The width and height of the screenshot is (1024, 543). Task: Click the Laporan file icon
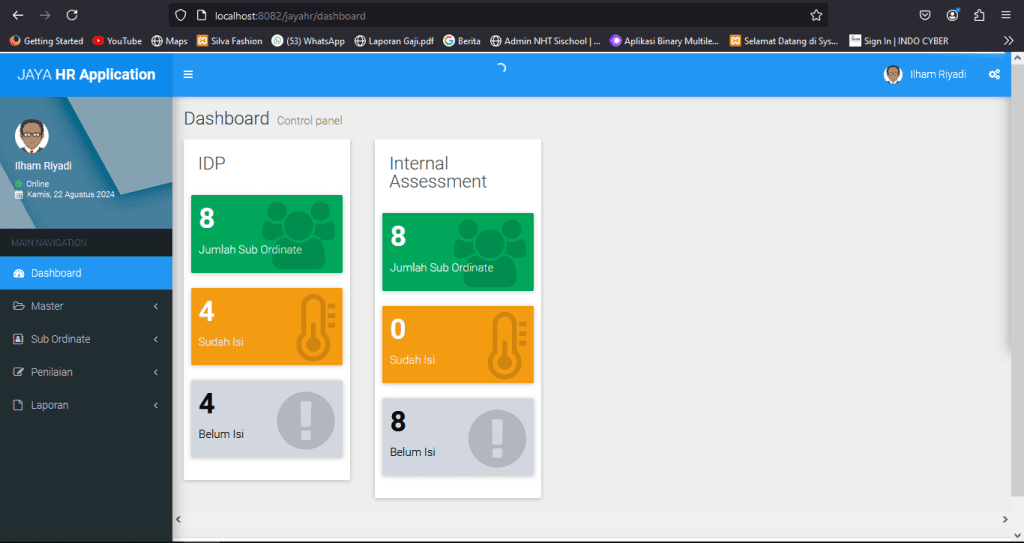18,405
